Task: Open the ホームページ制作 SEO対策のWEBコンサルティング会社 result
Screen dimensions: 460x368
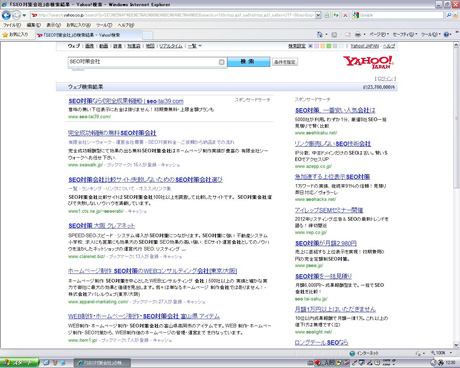Action: point(153,271)
